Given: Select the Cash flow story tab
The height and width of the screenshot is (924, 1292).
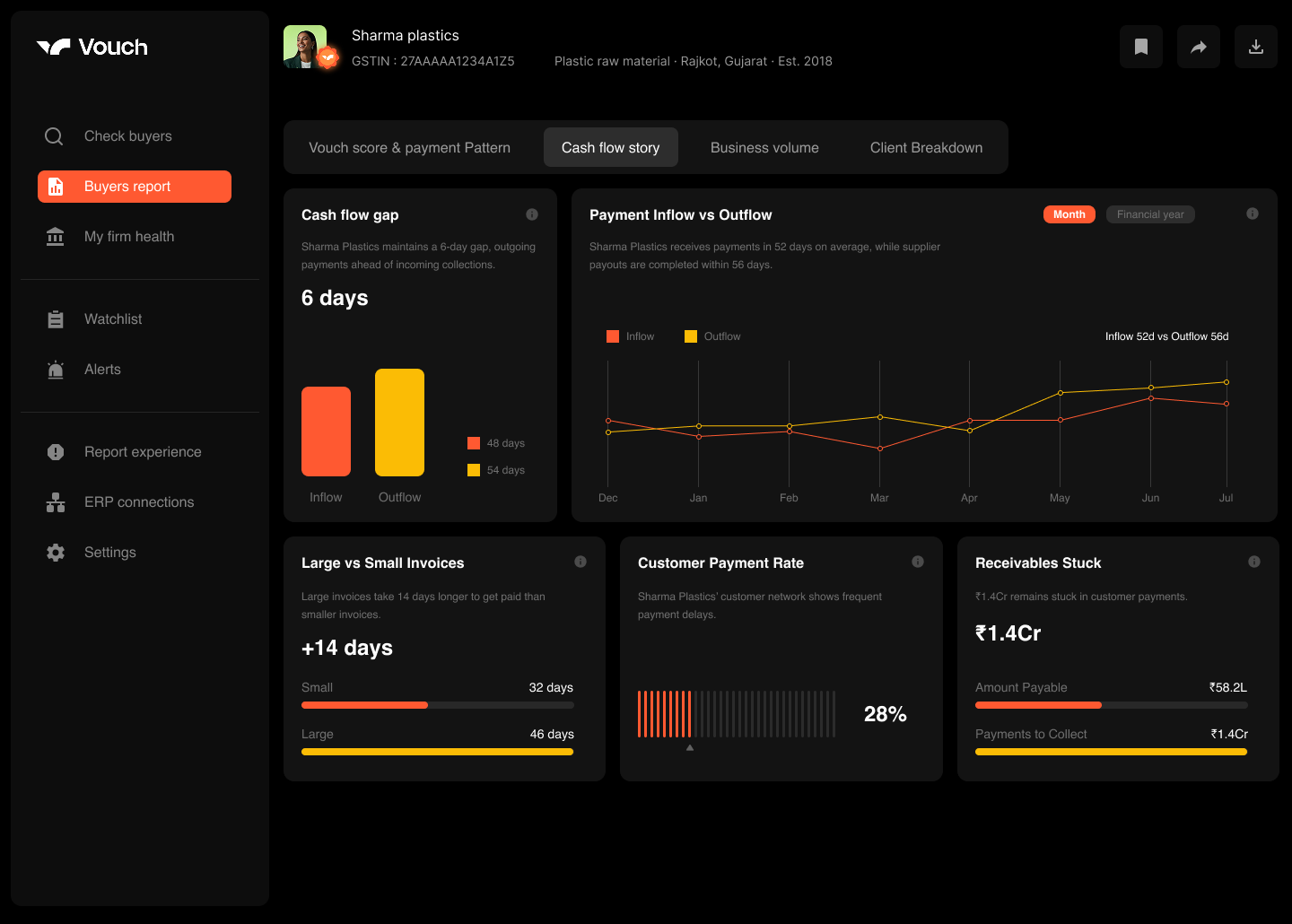Looking at the screenshot, I should point(611,148).
